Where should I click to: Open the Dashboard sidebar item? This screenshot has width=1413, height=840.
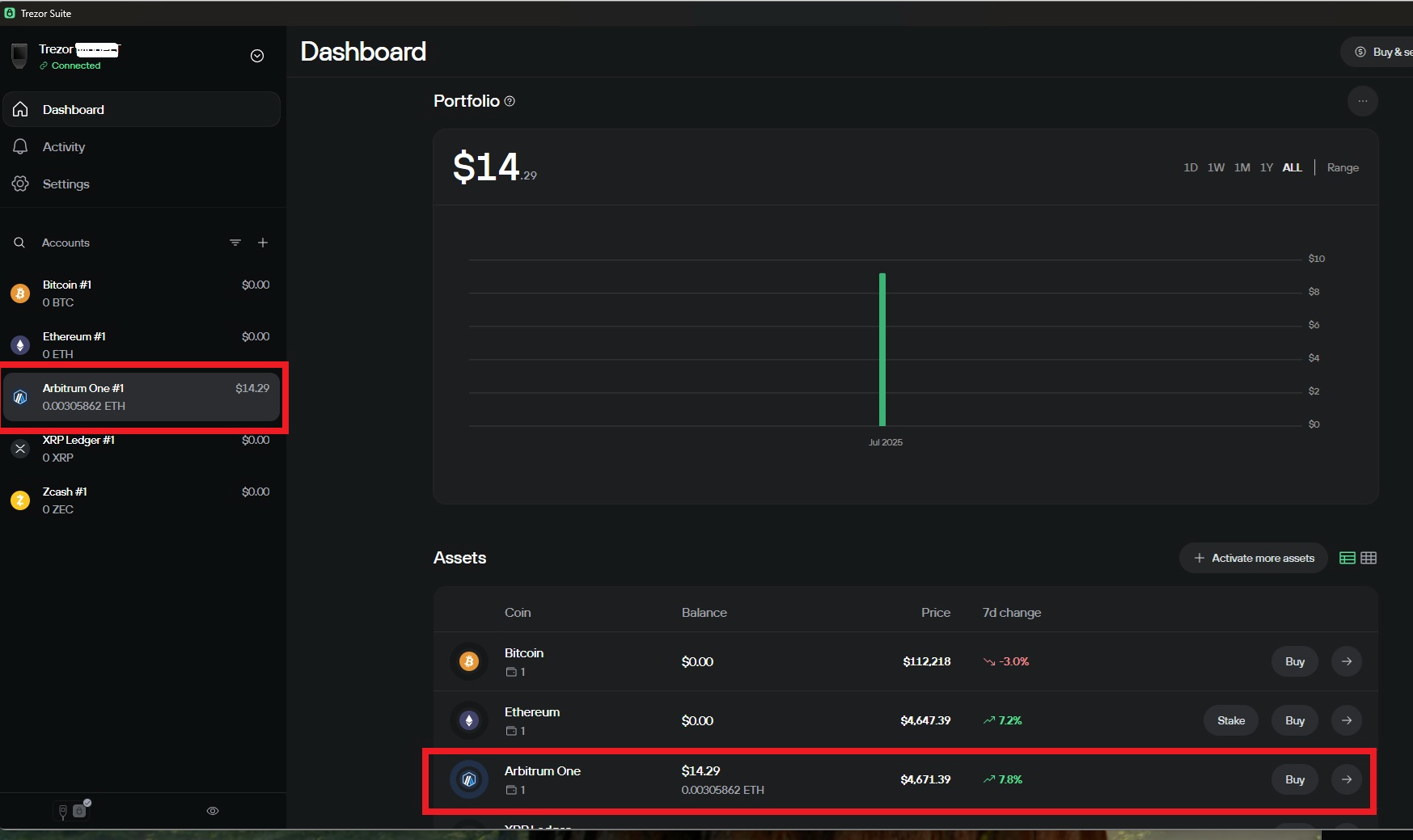coord(142,109)
